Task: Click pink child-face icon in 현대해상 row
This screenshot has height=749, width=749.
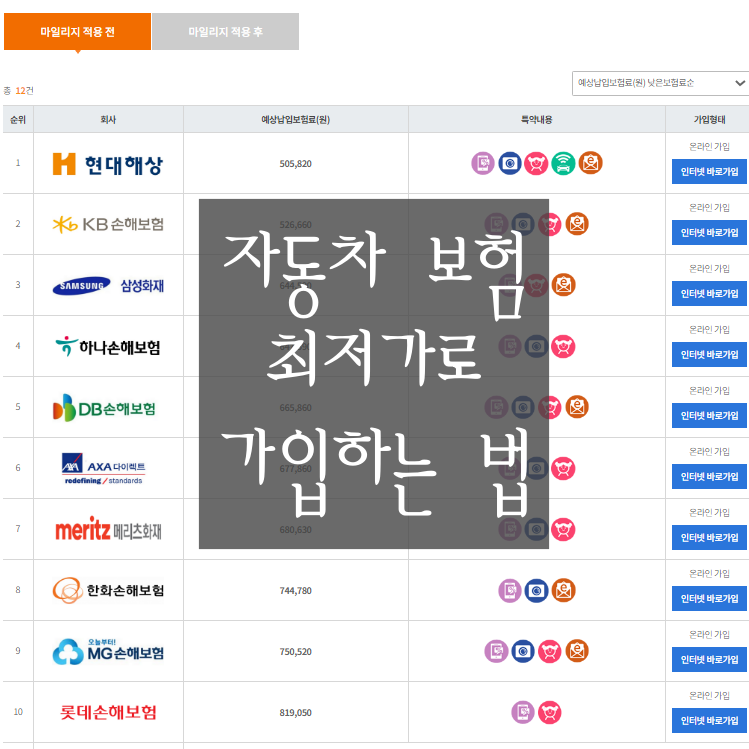Action: tap(536, 163)
